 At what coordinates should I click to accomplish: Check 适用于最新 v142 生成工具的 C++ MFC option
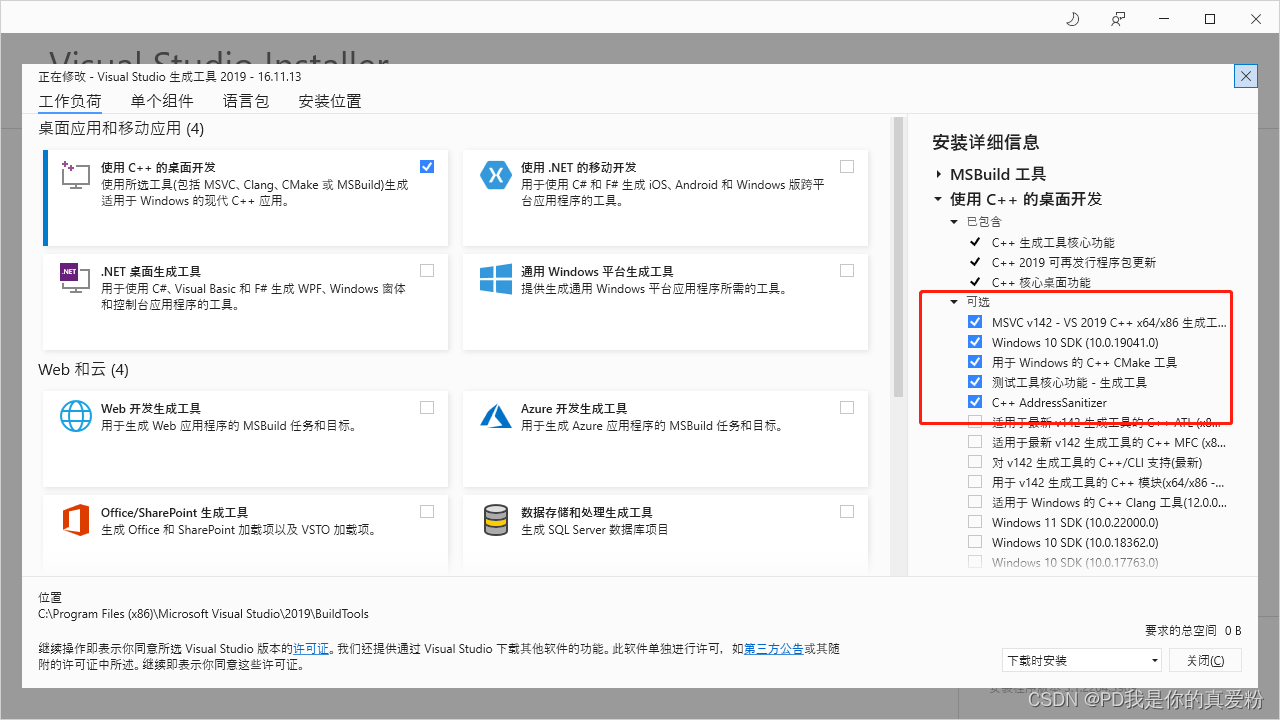coord(975,442)
